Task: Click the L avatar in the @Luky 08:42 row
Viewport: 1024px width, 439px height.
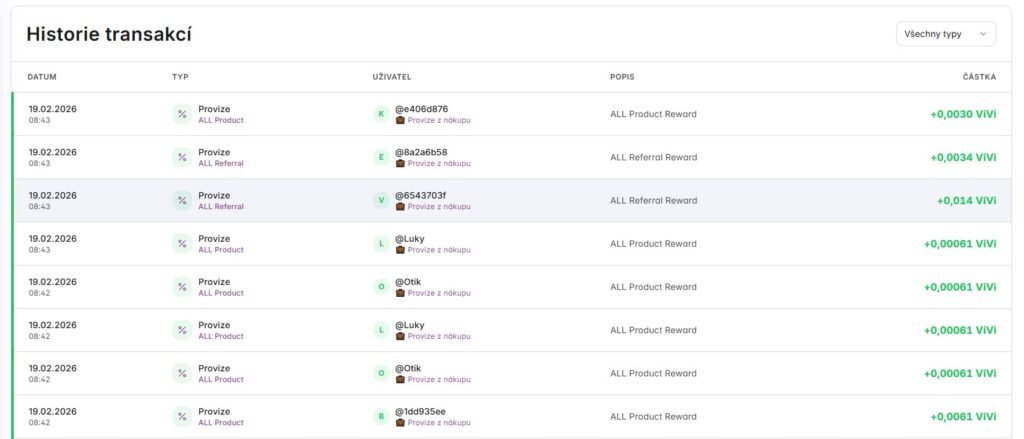Action: (381, 330)
